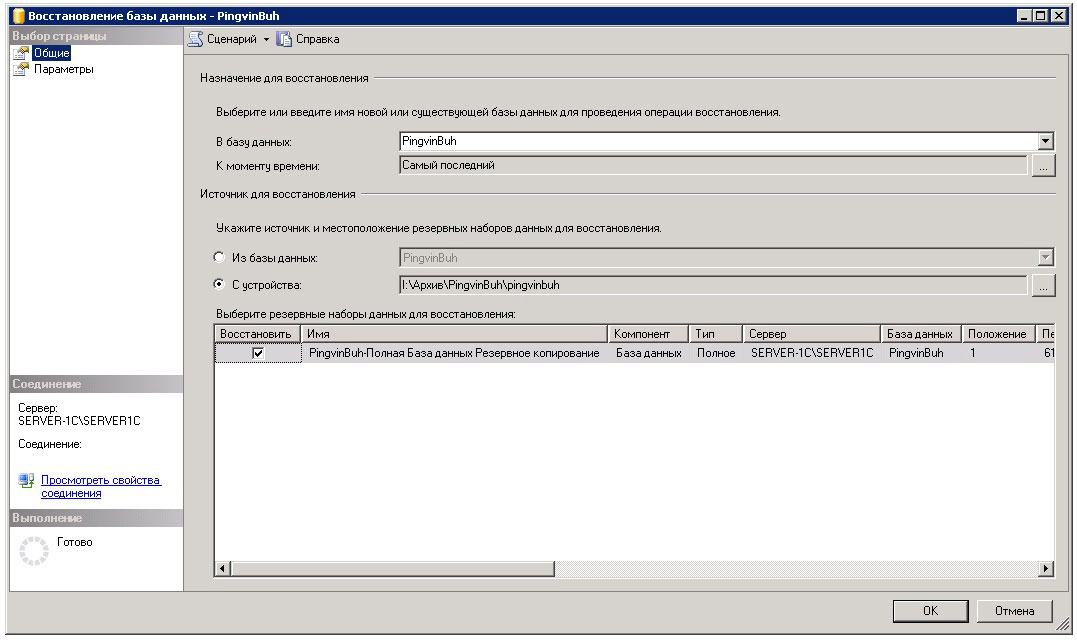1077x641 pixels.
Task: Click the OK button
Action: 930,610
